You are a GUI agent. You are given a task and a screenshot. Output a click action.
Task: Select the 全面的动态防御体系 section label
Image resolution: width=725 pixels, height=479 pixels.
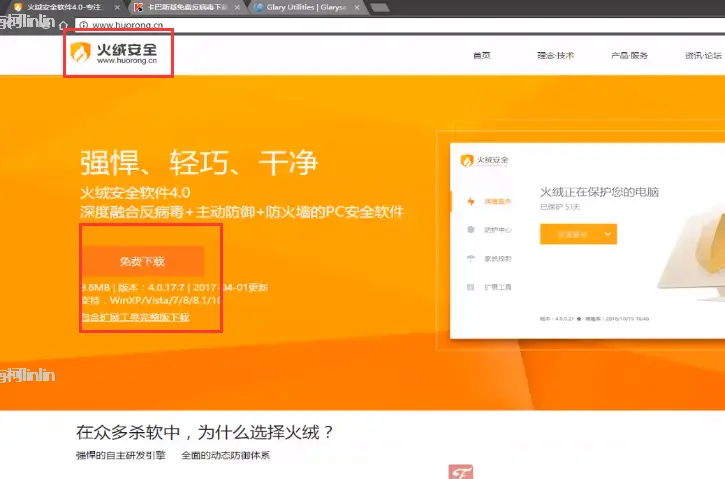225,455
